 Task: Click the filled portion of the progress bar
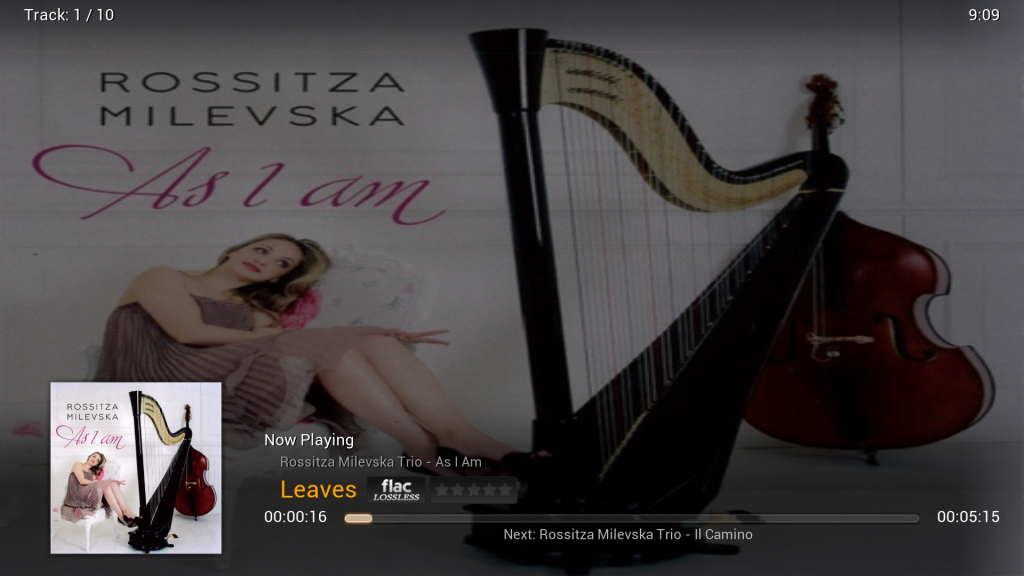(359, 519)
